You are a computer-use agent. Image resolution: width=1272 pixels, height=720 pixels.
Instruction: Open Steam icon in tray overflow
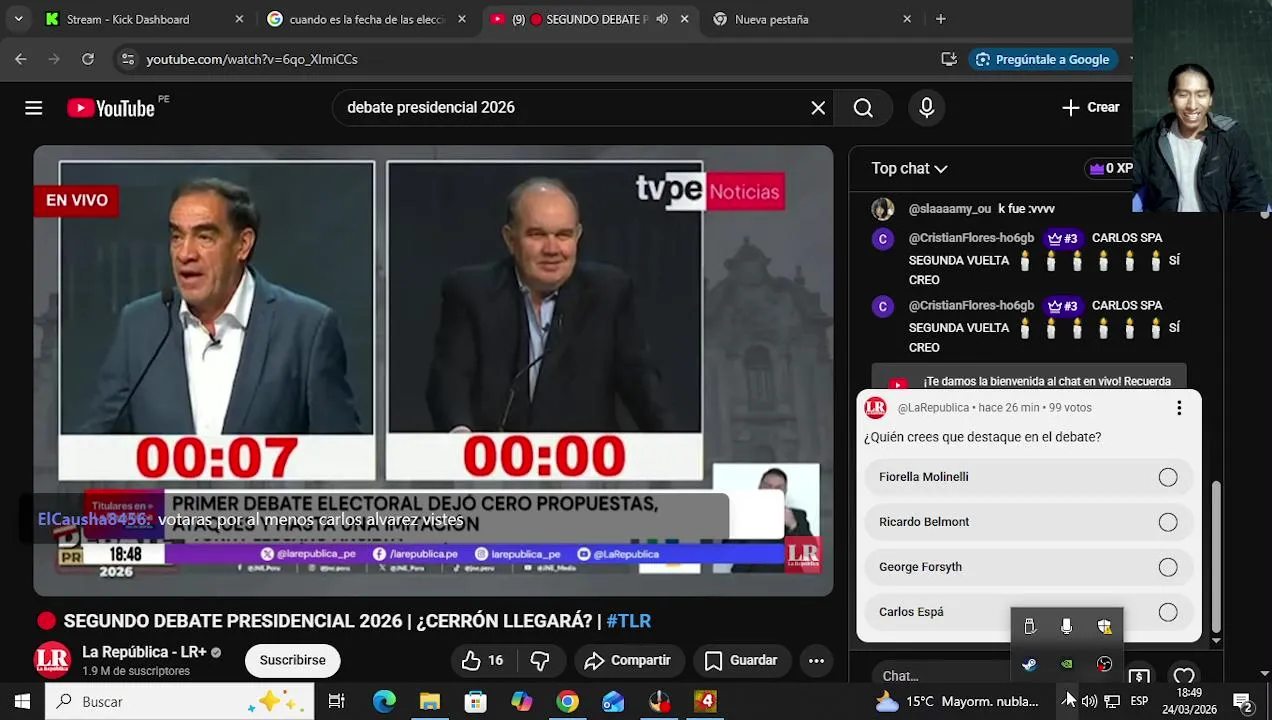click(x=1029, y=664)
